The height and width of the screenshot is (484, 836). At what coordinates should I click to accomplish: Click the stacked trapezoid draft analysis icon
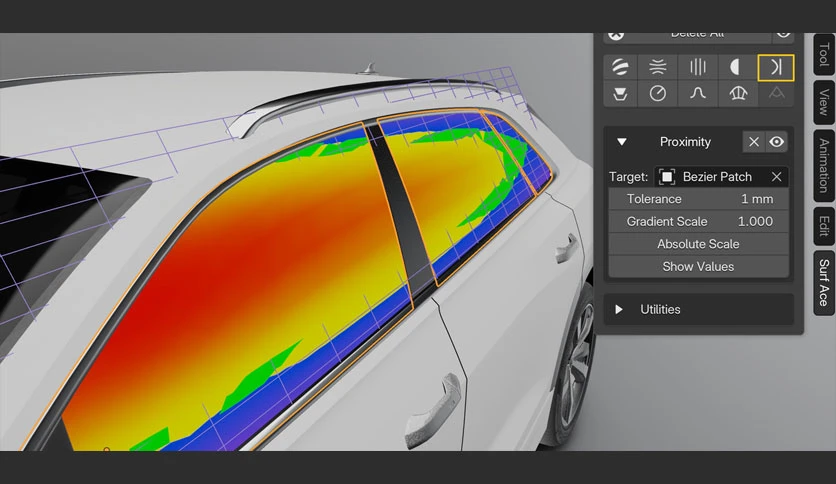[x=620, y=94]
